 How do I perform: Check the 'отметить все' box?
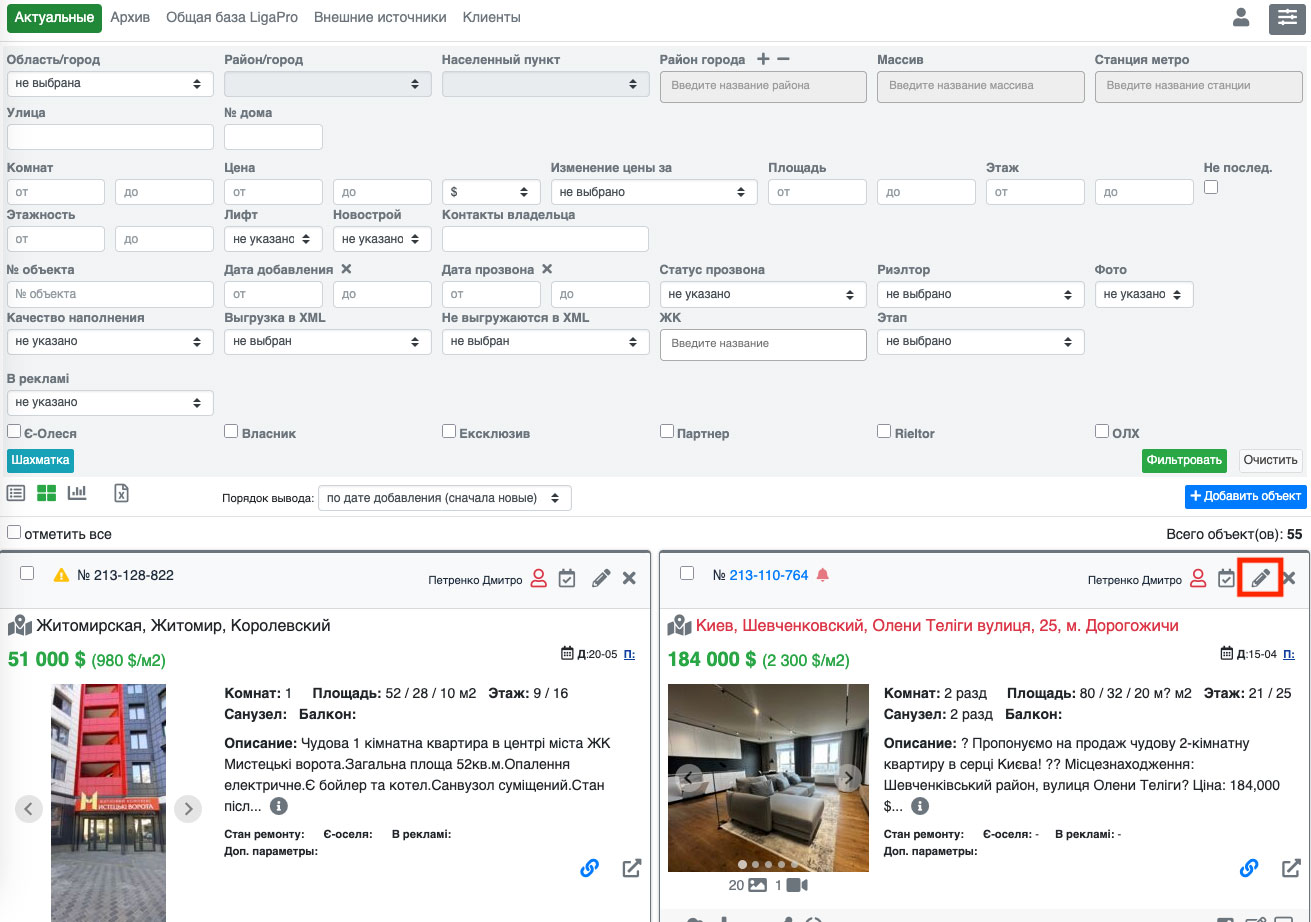click(14, 533)
